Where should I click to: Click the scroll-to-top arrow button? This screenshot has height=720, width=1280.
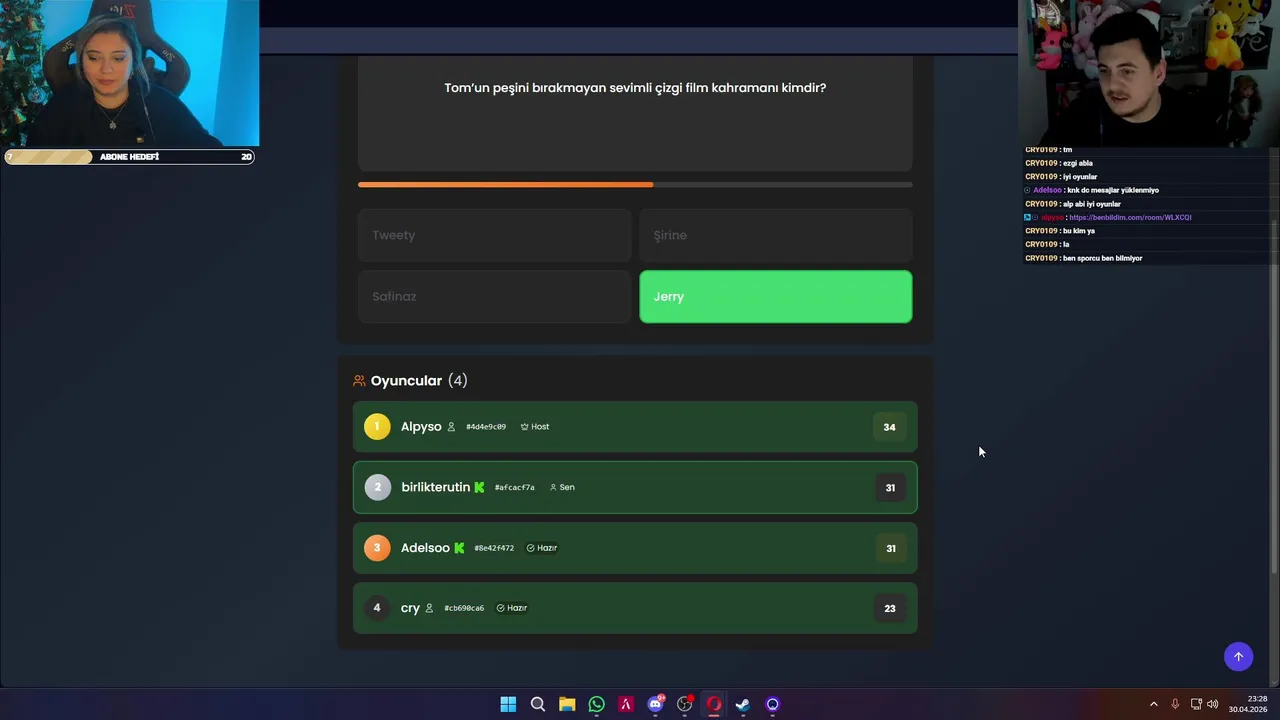(x=1238, y=656)
